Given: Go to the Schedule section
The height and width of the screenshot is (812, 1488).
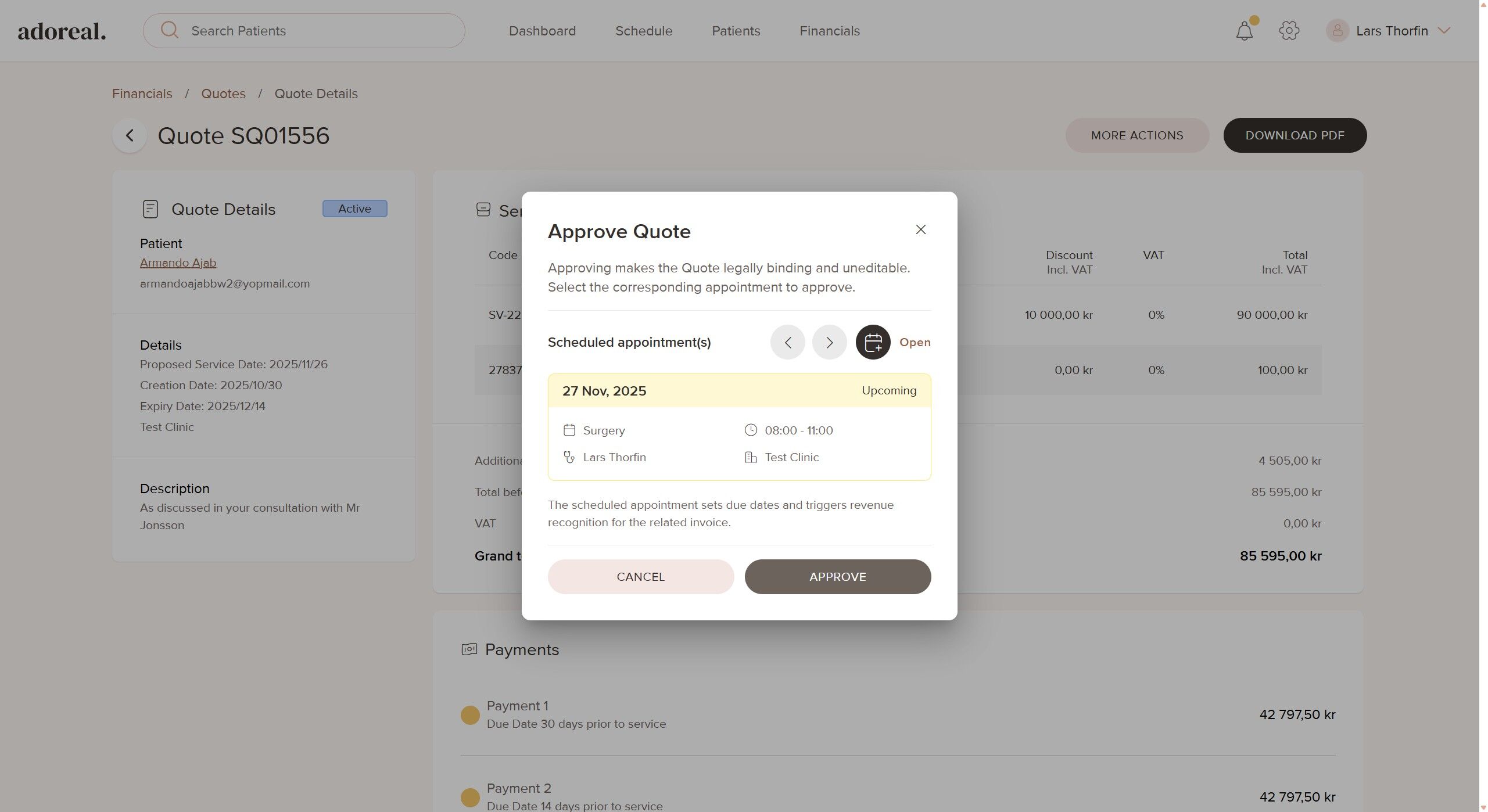Looking at the screenshot, I should pyautogui.click(x=644, y=31).
